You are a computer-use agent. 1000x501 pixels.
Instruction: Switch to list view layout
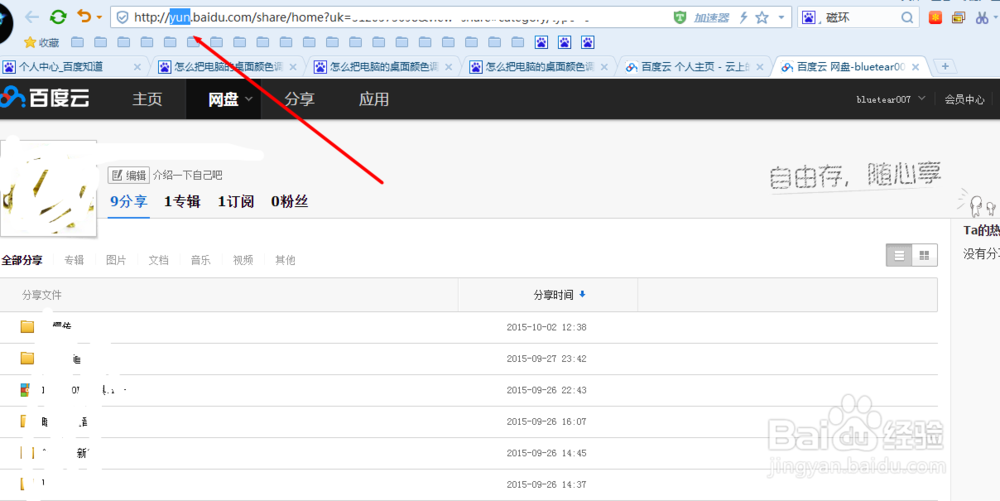pos(899,256)
